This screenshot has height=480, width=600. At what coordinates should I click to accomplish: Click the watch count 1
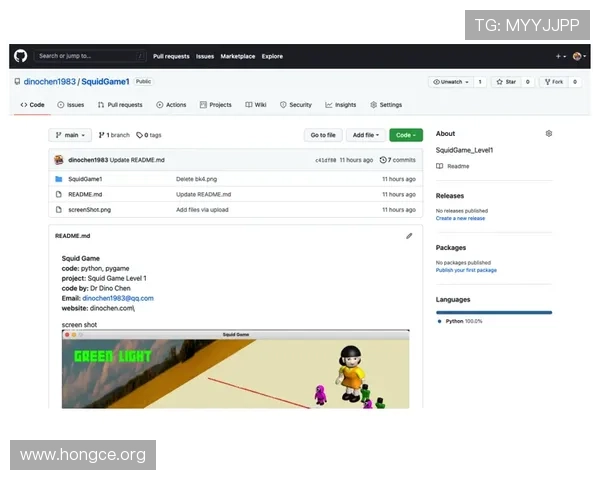[x=480, y=82]
